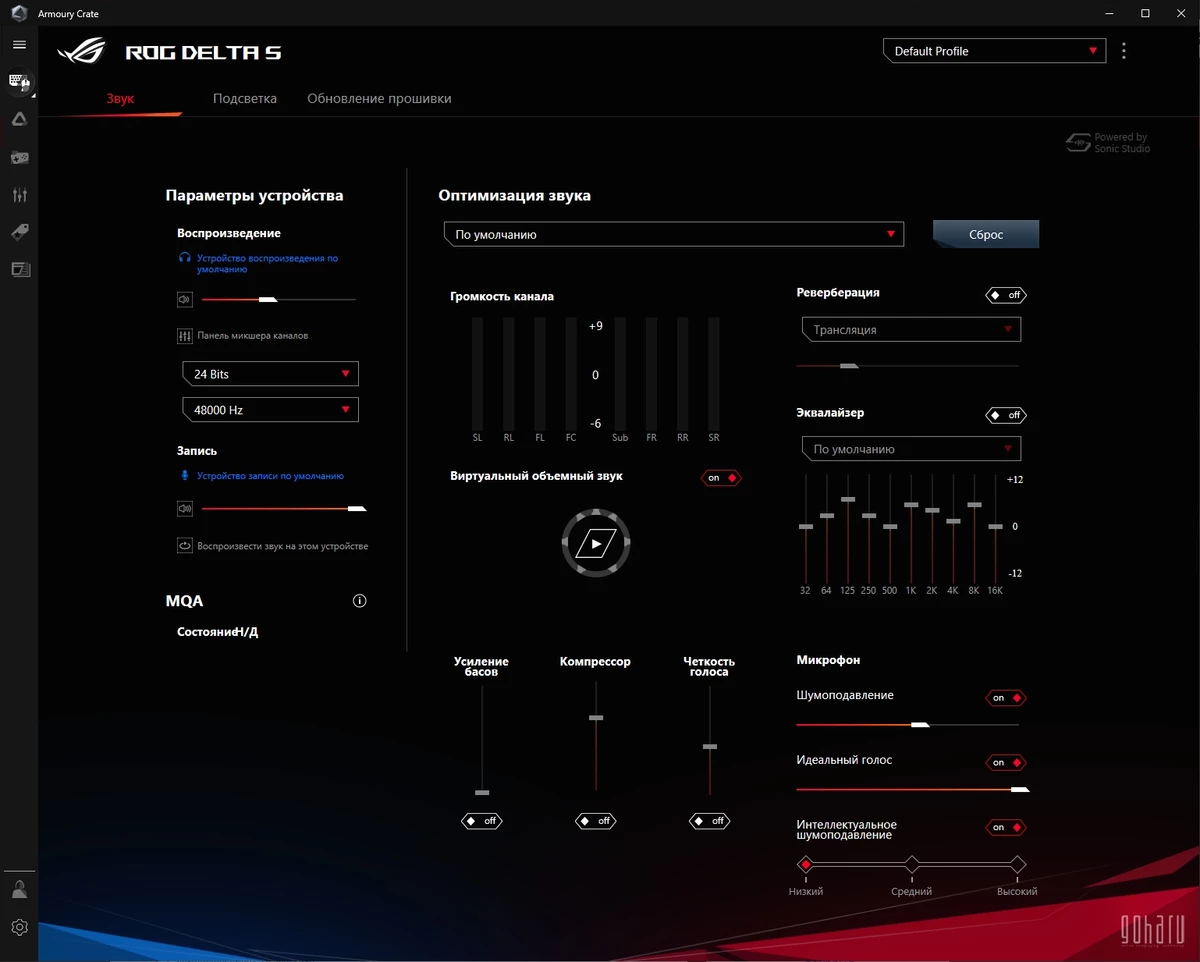Image resolution: width=1200 pixels, height=962 pixels.
Task: Open the По умолчанию sound optimization dropdown
Action: [674, 234]
